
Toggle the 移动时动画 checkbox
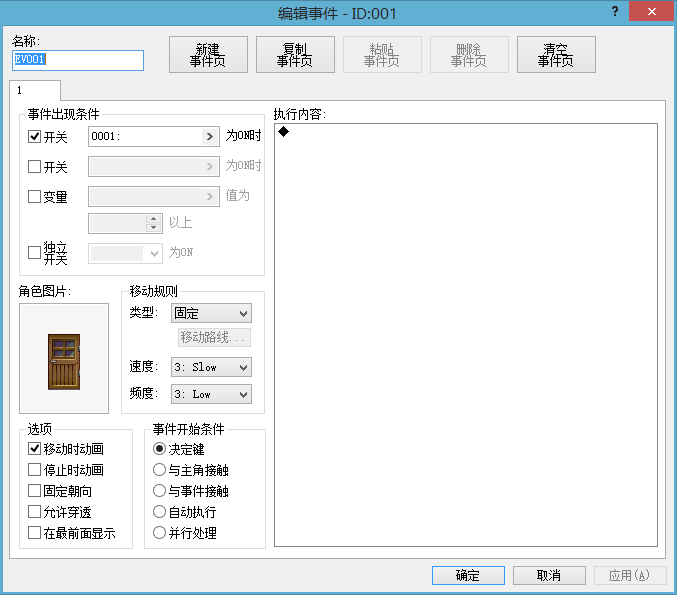tap(35, 449)
